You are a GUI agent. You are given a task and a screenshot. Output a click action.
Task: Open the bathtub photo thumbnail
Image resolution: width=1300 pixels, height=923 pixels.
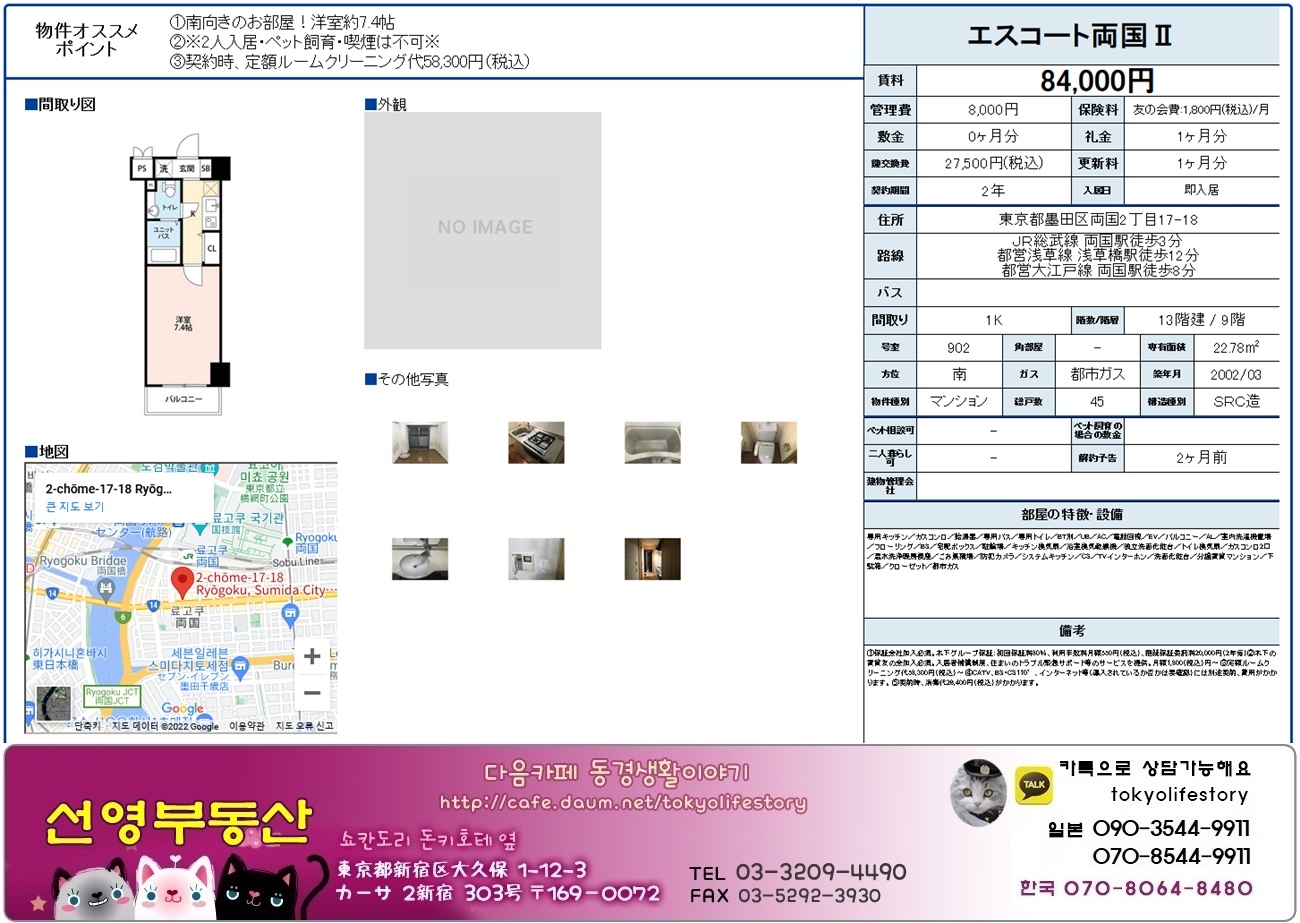point(652,442)
